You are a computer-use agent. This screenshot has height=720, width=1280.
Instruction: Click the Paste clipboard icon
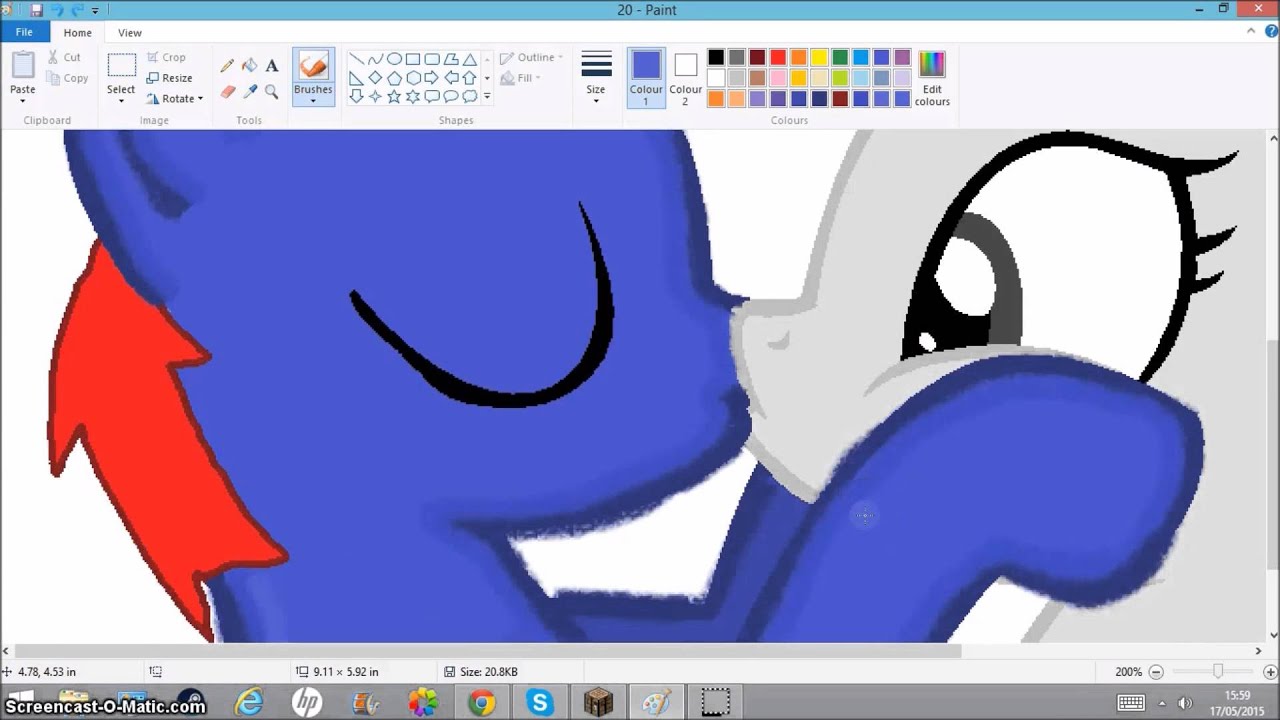point(22,65)
